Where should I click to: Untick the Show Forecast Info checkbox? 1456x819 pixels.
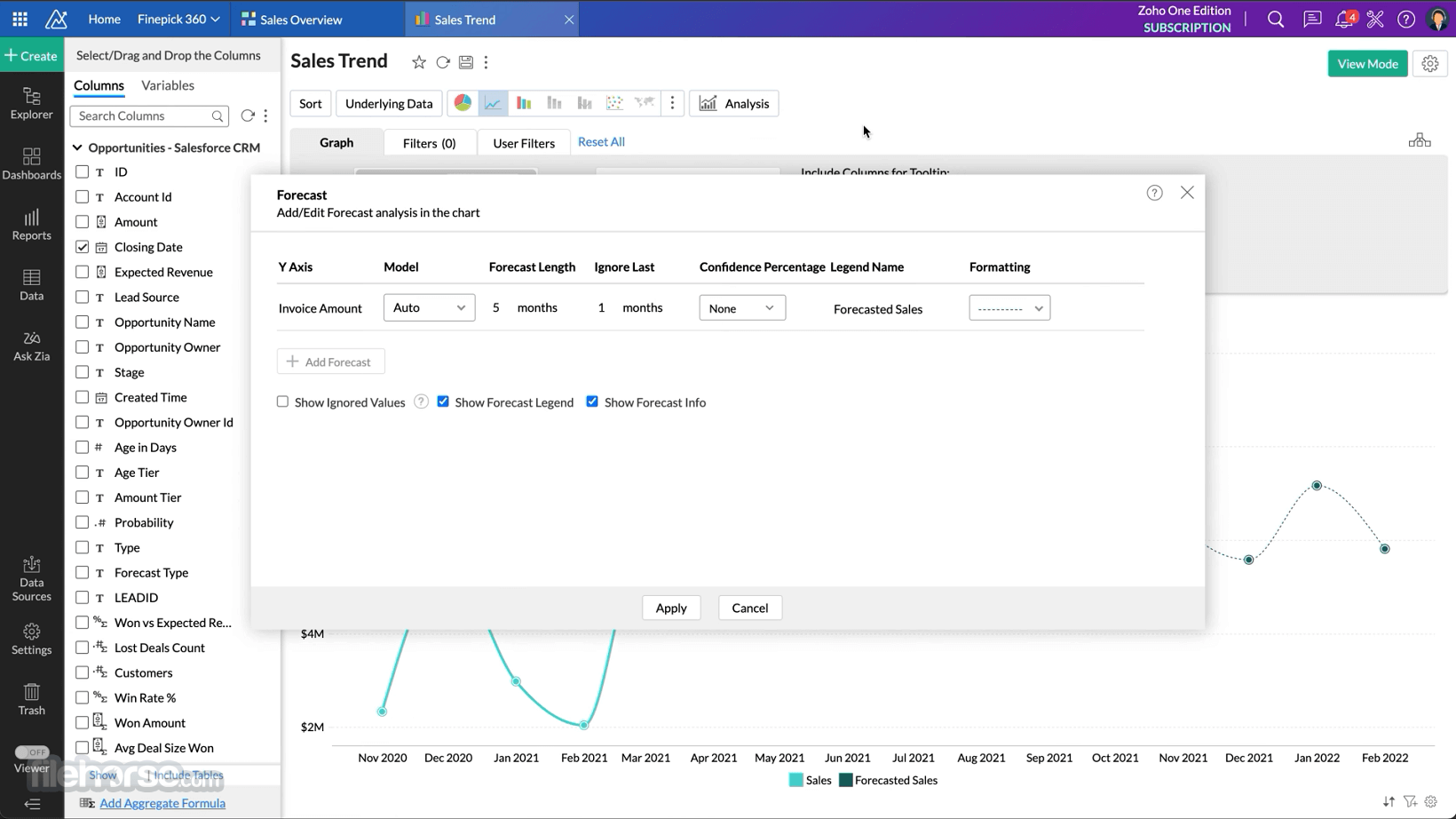click(x=592, y=402)
